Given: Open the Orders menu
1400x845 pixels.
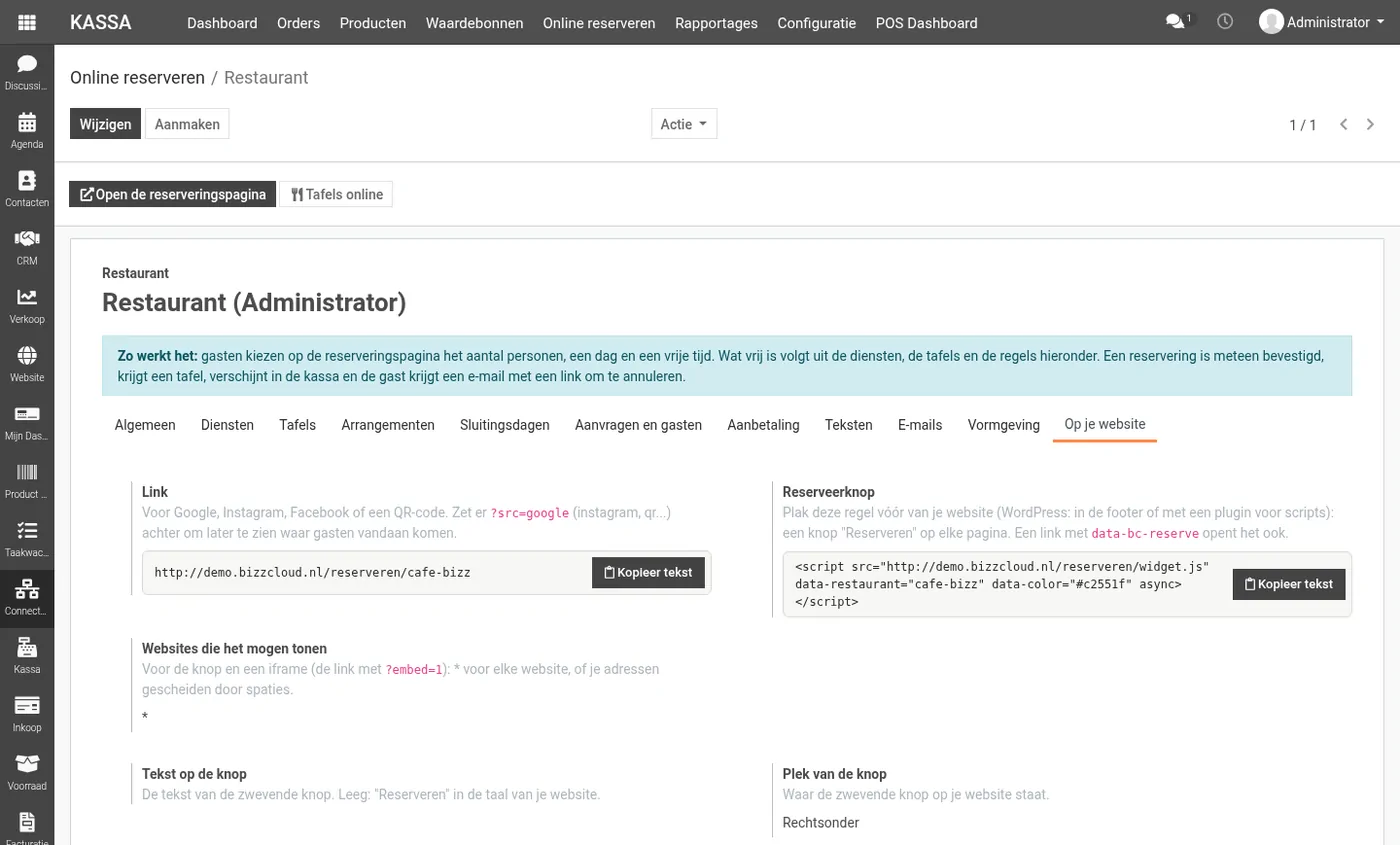Looking at the screenshot, I should tap(298, 22).
